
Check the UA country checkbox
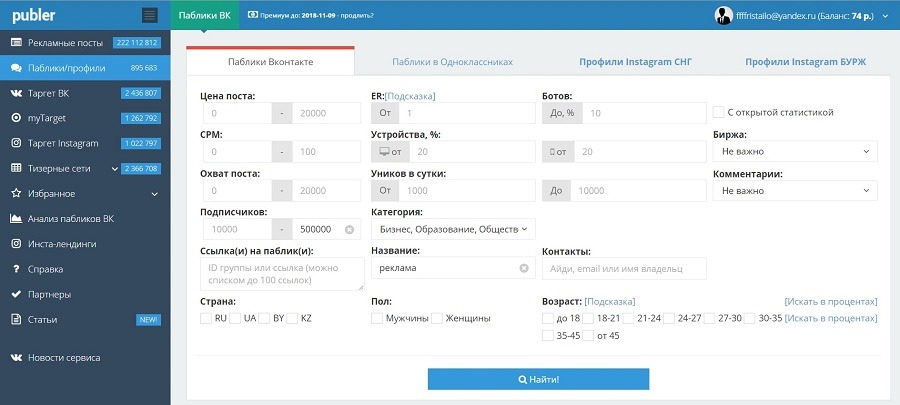(x=235, y=318)
